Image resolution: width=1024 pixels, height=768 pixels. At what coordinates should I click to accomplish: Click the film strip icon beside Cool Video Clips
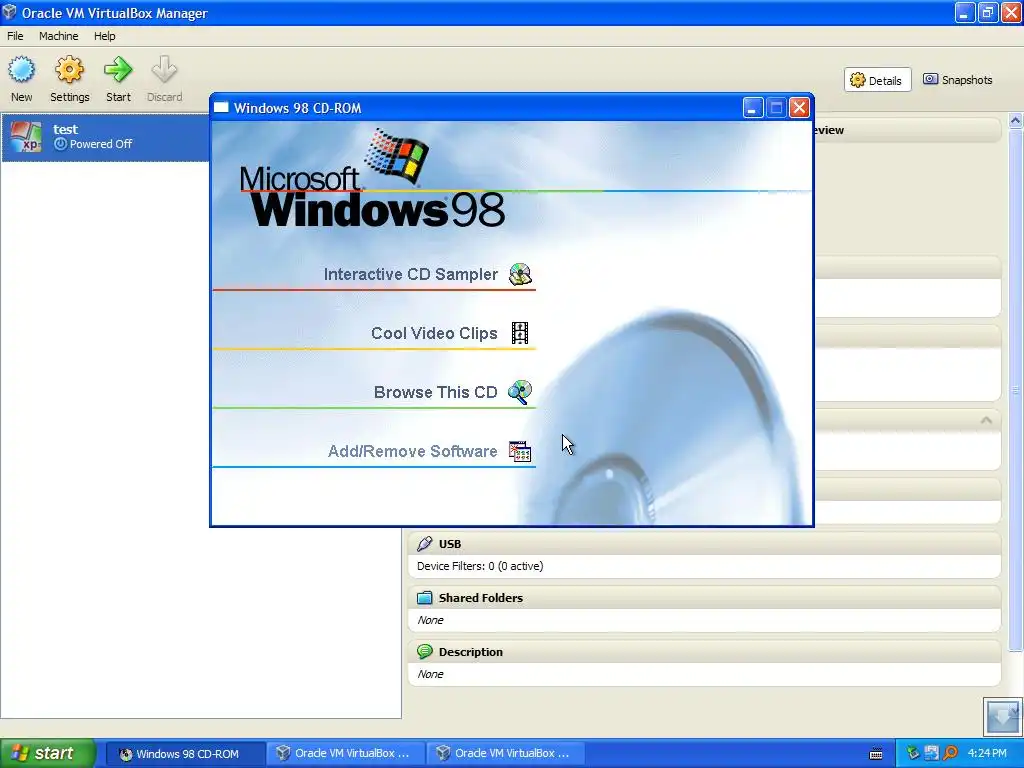520,333
